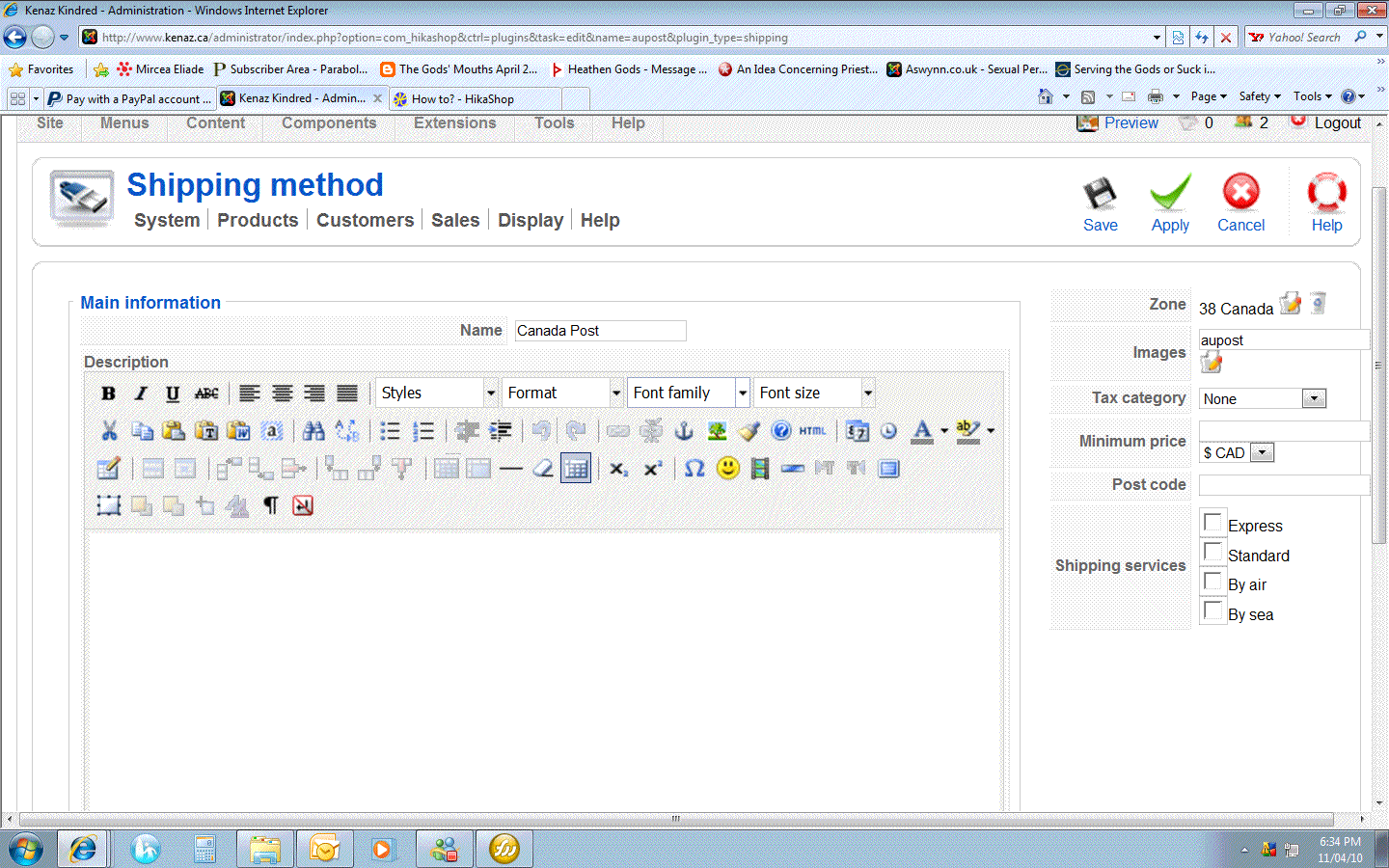The width and height of the screenshot is (1389, 868).
Task: Justify the description text fully
Action: point(347,393)
